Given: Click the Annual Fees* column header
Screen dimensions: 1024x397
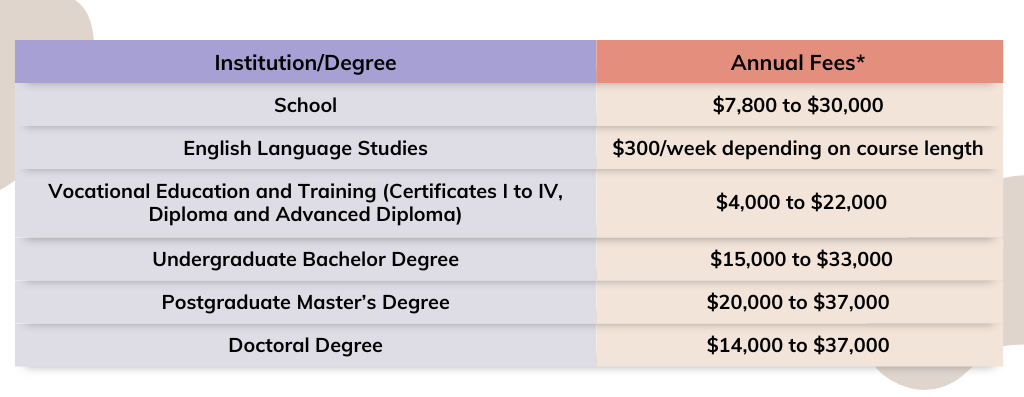Looking at the screenshot, I should click(799, 62).
